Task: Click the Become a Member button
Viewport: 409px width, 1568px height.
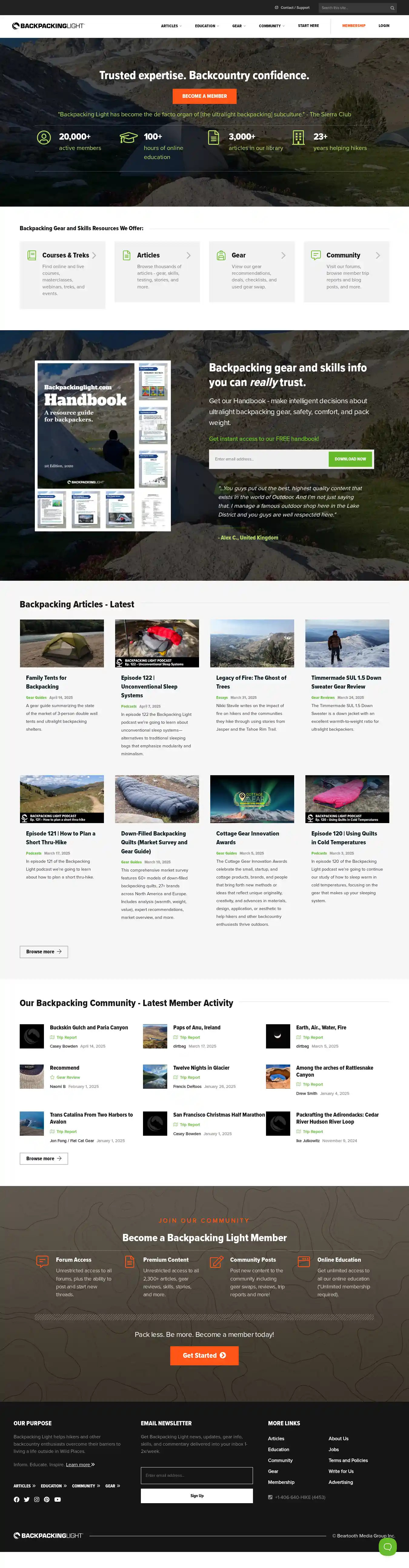Action: pos(205,96)
